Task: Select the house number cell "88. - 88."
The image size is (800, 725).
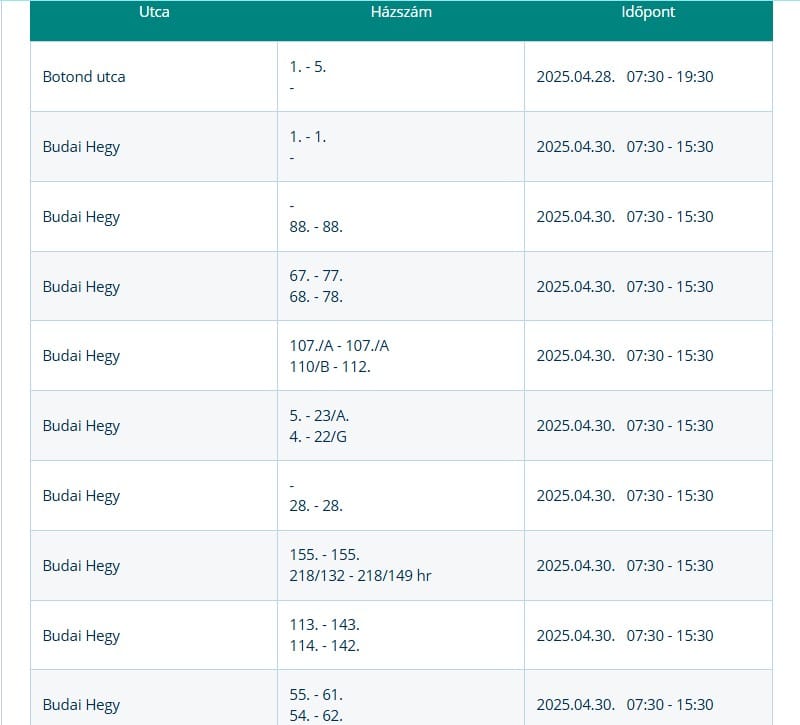Action: [x=316, y=226]
